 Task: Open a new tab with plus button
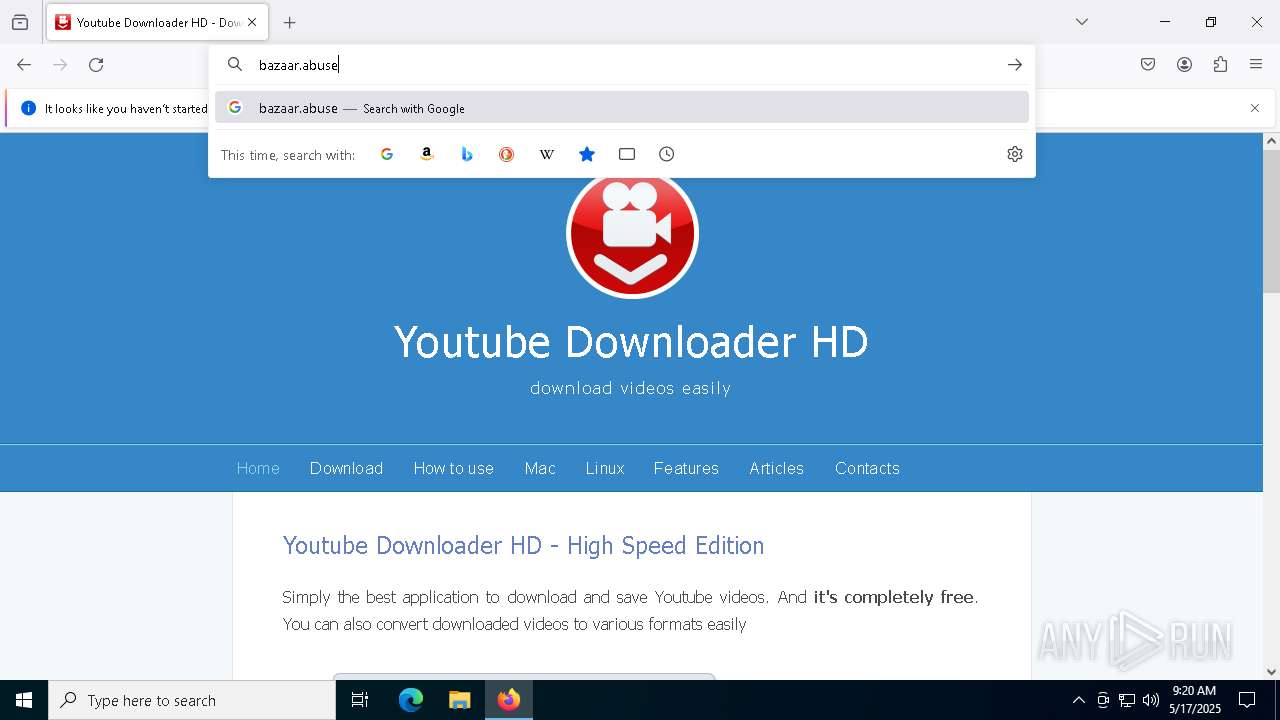coord(290,22)
